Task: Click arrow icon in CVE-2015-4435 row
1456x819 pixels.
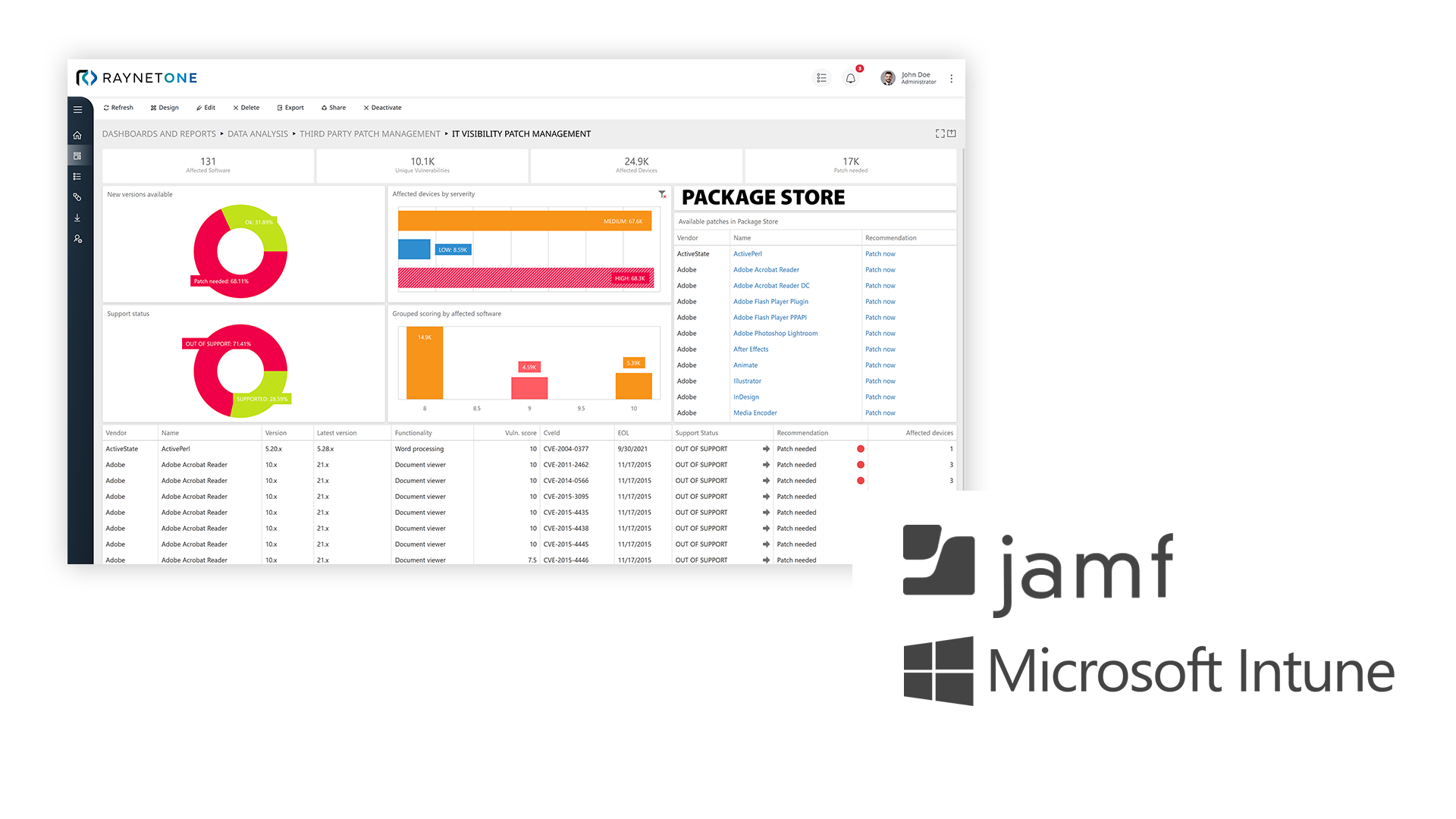Action: [x=766, y=513]
